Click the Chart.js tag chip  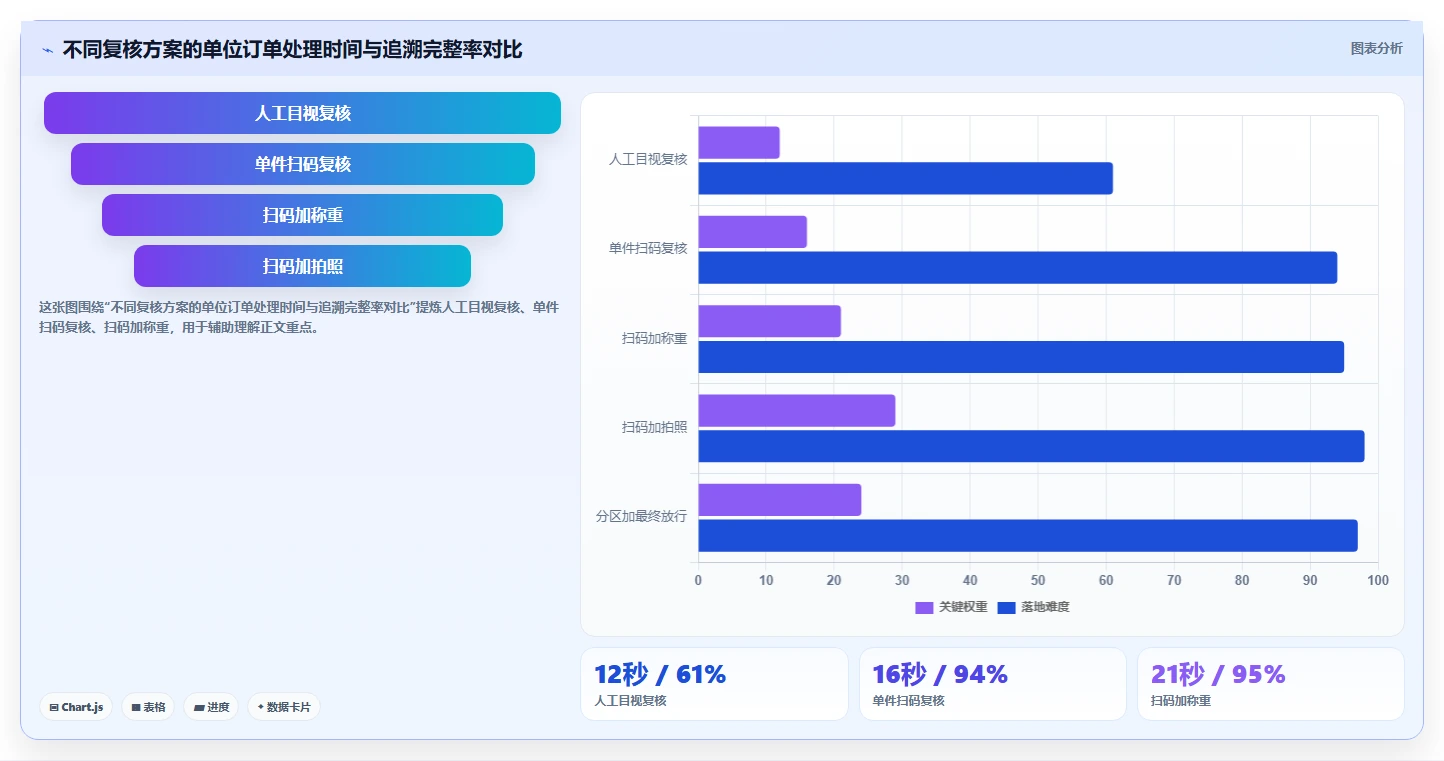(76, 707)
